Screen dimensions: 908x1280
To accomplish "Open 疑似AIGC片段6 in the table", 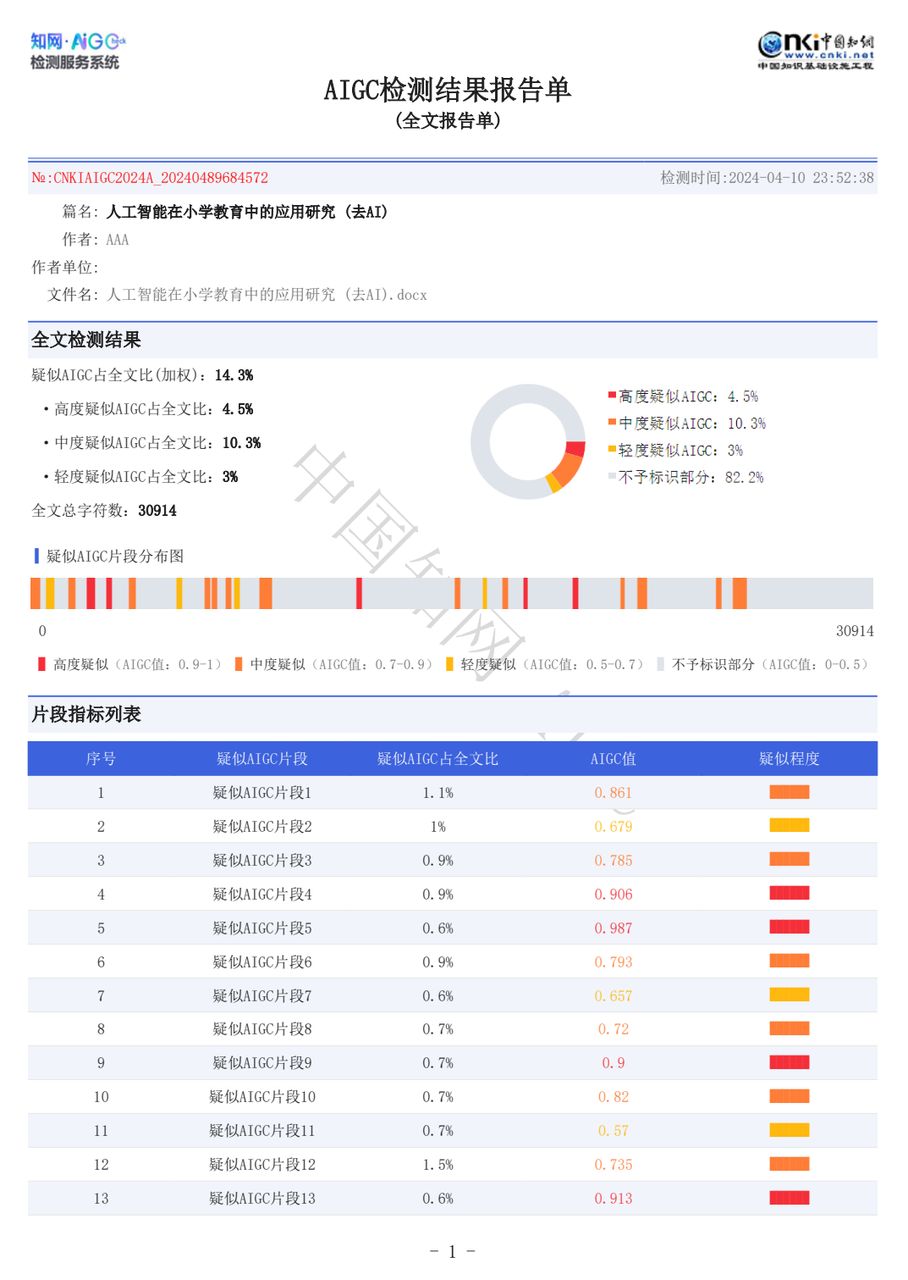I will [262, 962].
